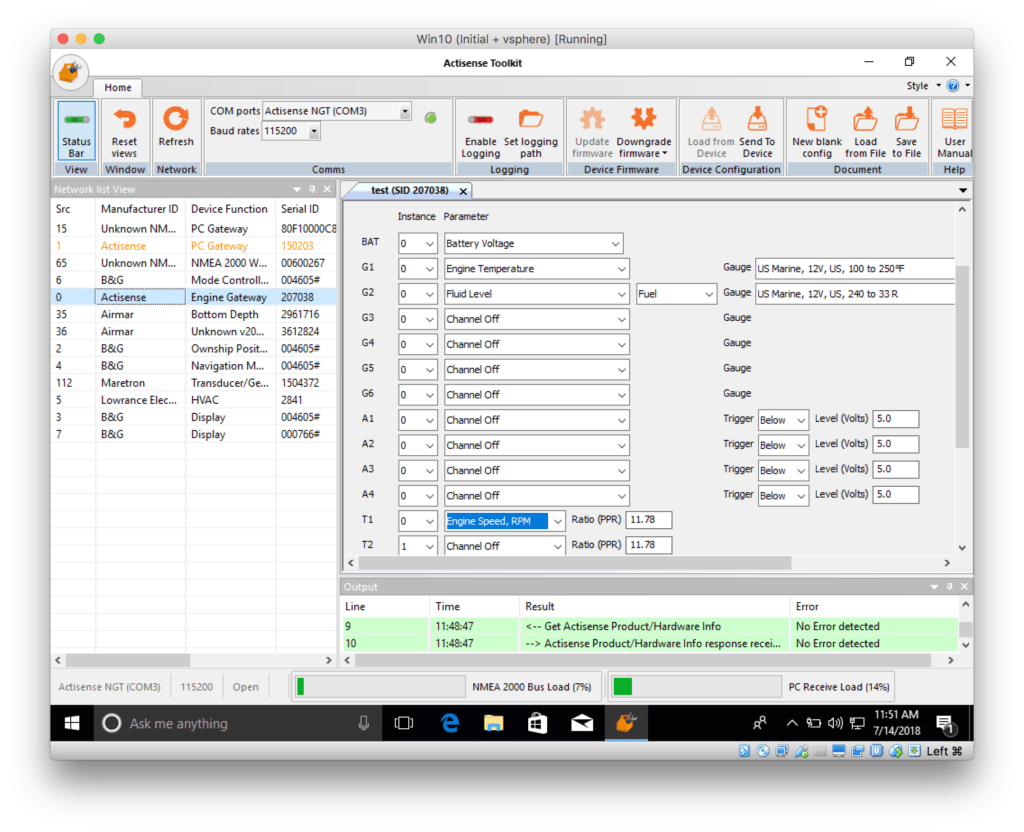Viewport: 1024px width, 832px height.
Task: Pin the Output panel
Action: 950,586
